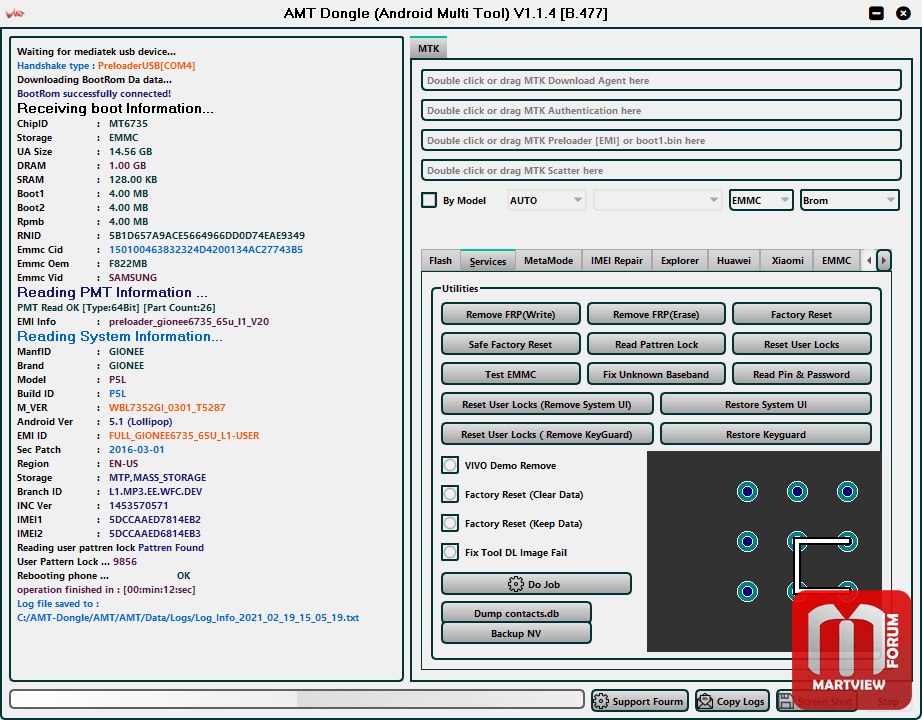Click Remove FRP(Erase) button
The height and width of the screenshot is (720, 922).
tap(656, 314)
